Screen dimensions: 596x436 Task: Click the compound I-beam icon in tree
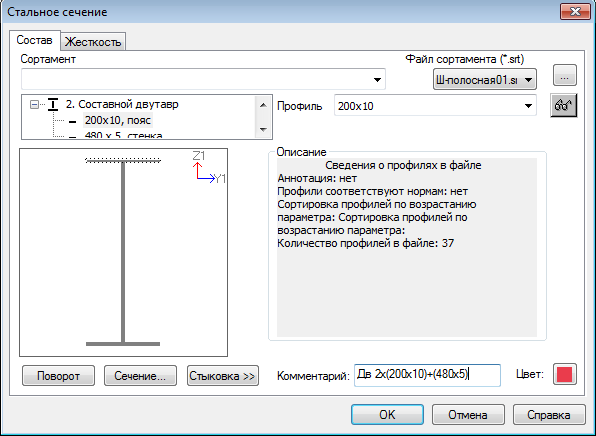point(53,104)
